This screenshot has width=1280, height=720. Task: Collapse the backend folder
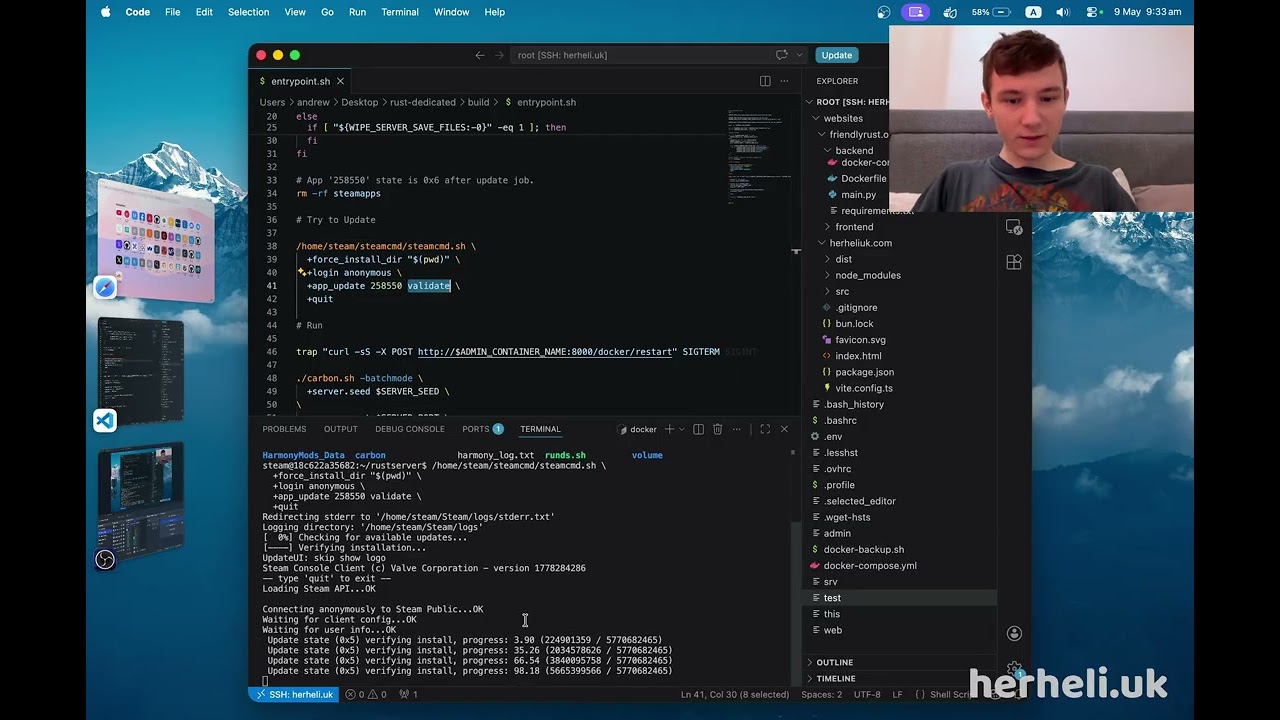854,150
